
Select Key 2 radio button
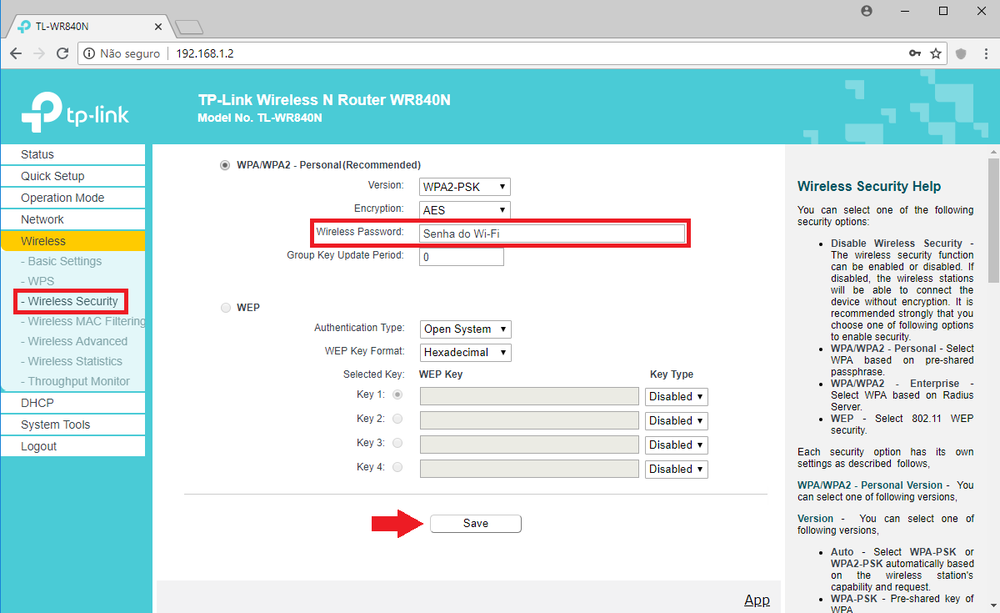click(x=397, y=419)
